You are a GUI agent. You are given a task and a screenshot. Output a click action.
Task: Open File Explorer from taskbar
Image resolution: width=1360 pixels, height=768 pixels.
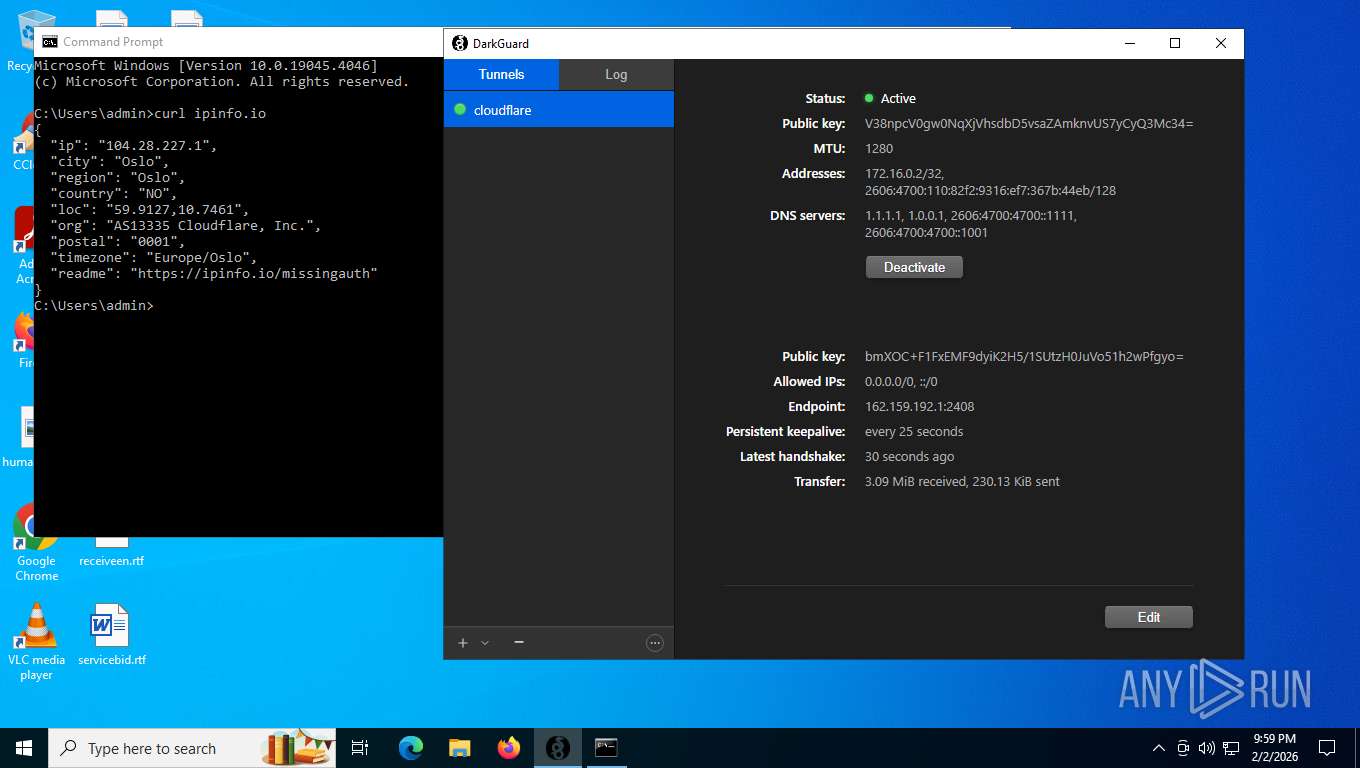pyautogui.click(x=459, y=748)
